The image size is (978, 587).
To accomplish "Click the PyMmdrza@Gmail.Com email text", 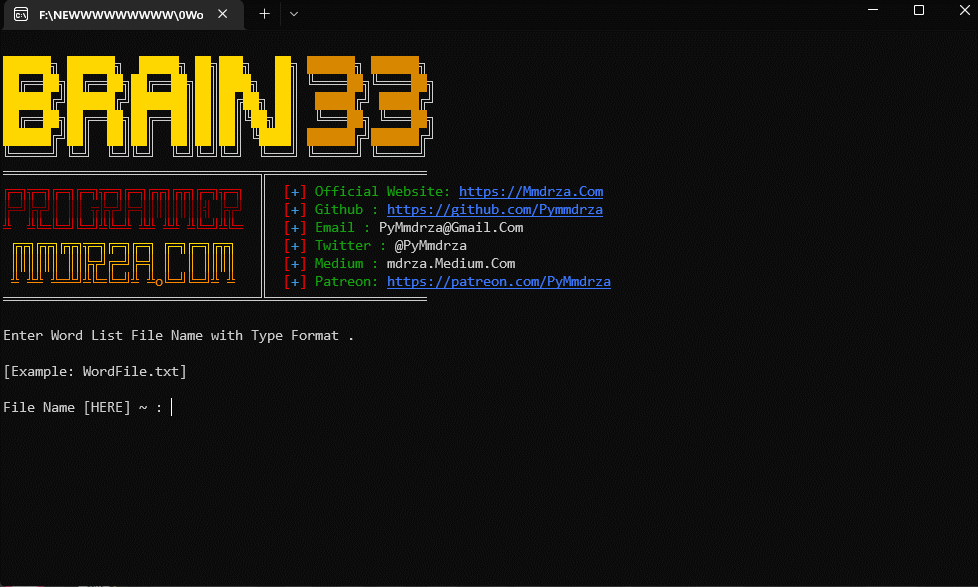I will pos(451,228).
